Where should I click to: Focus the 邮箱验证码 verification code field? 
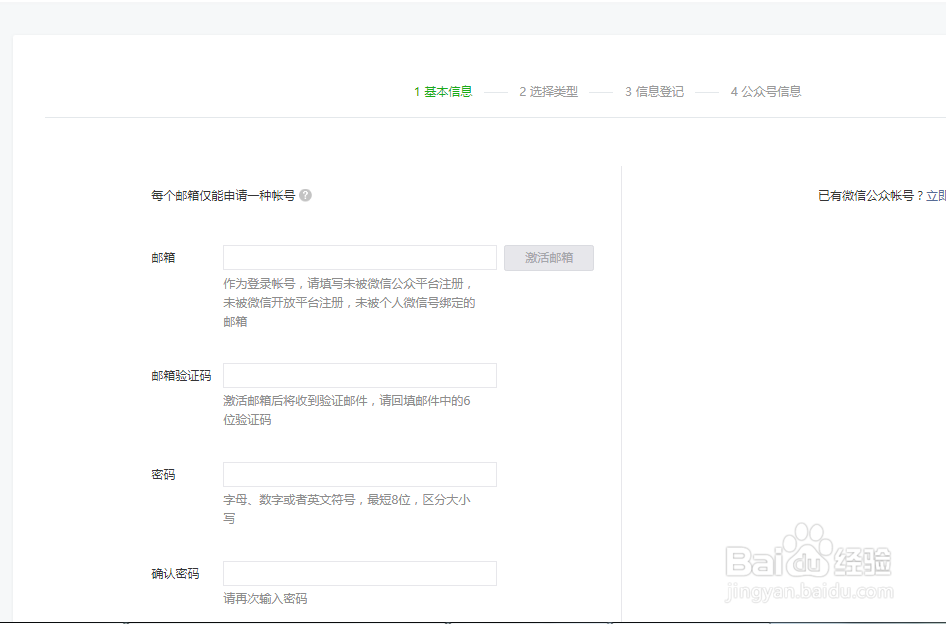[x=360, y=375]
